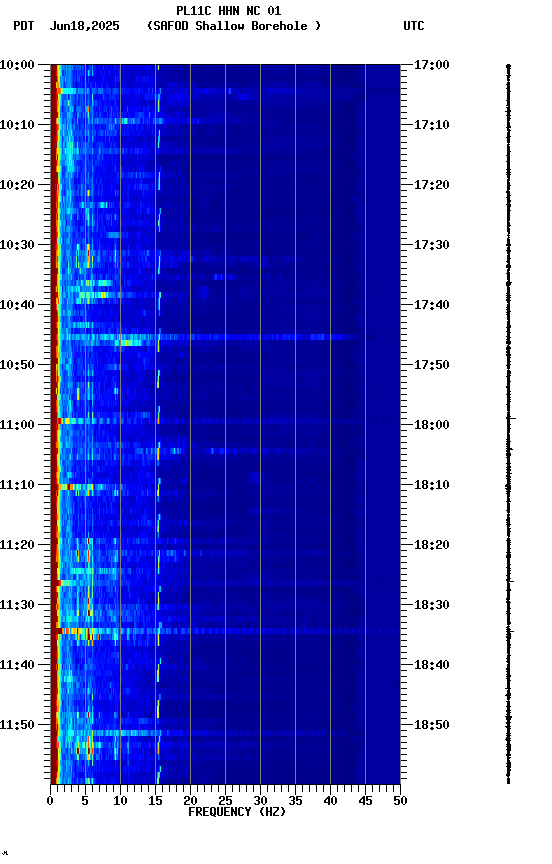
Task: Click the 18:30 UTC time label
Action: 432,605
